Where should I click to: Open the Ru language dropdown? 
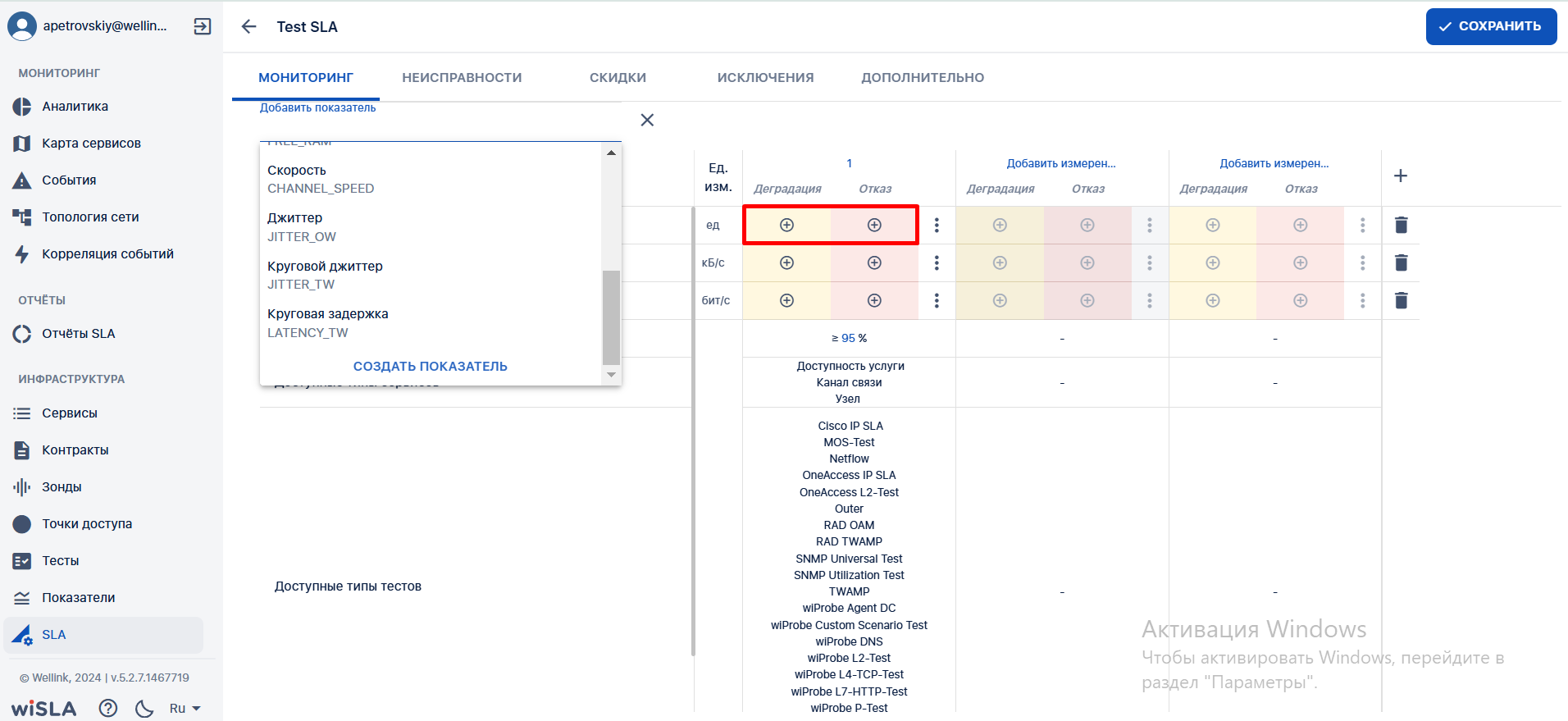pyautogui.click(x=185, y=709)
